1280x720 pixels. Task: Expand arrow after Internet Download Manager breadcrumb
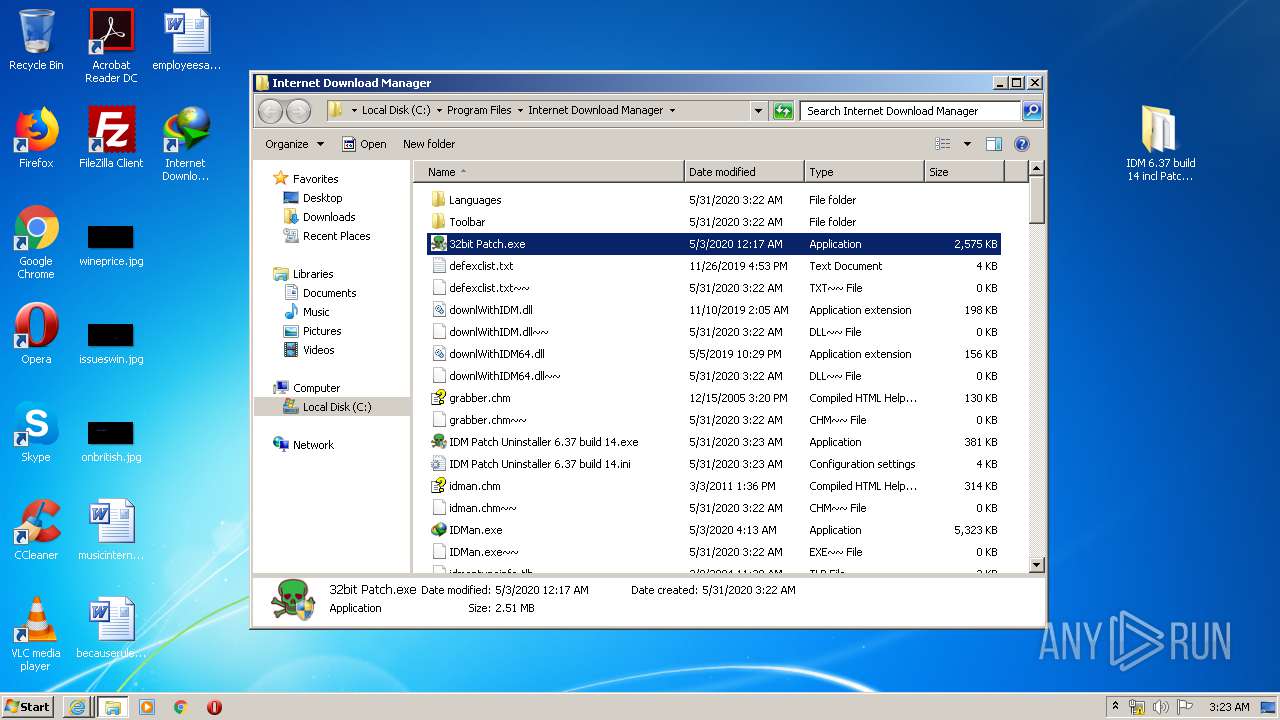point(672,111)
